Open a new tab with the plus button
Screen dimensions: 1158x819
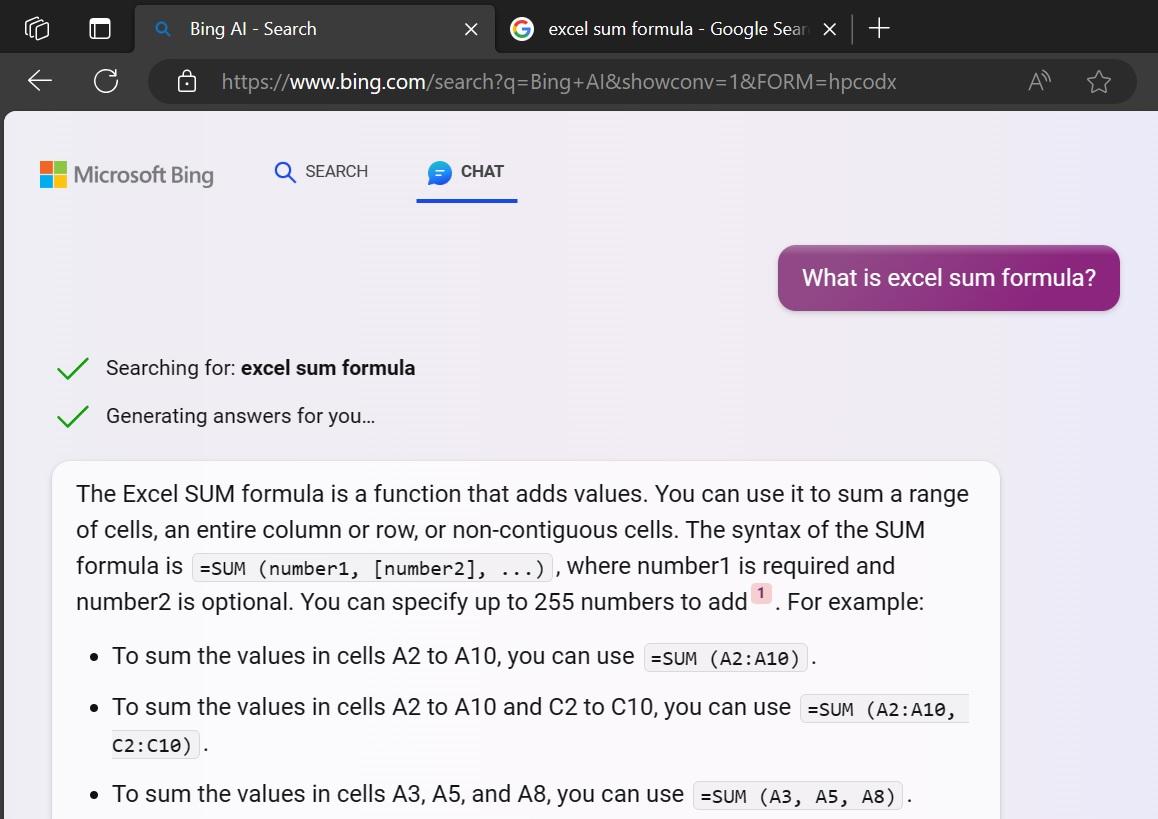879,29
